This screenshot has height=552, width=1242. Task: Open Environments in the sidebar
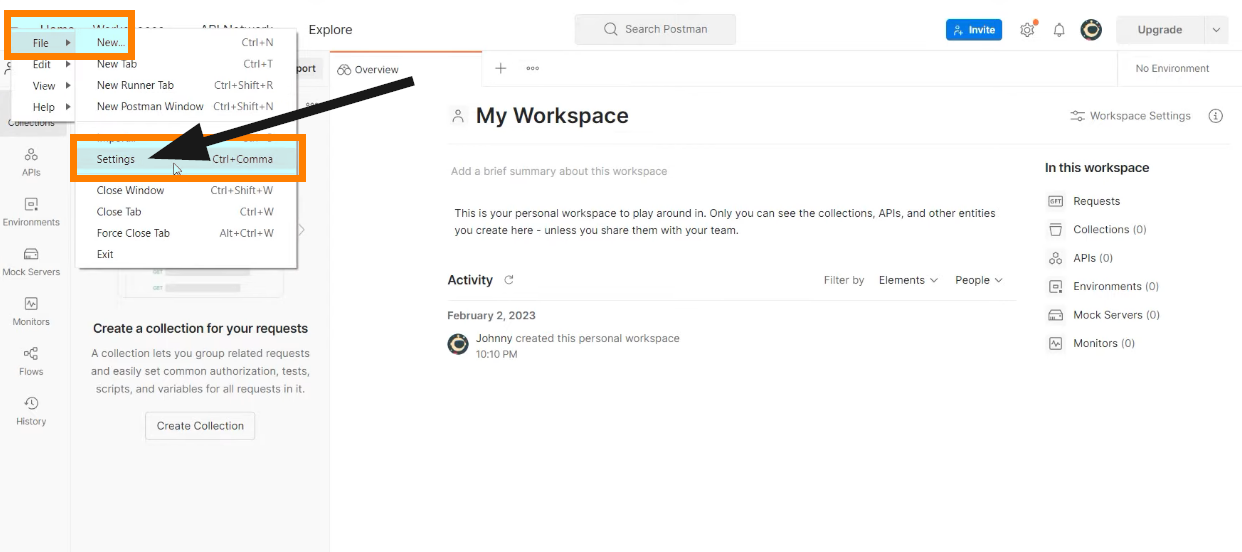pyautogui.click(x=31, y=212)
